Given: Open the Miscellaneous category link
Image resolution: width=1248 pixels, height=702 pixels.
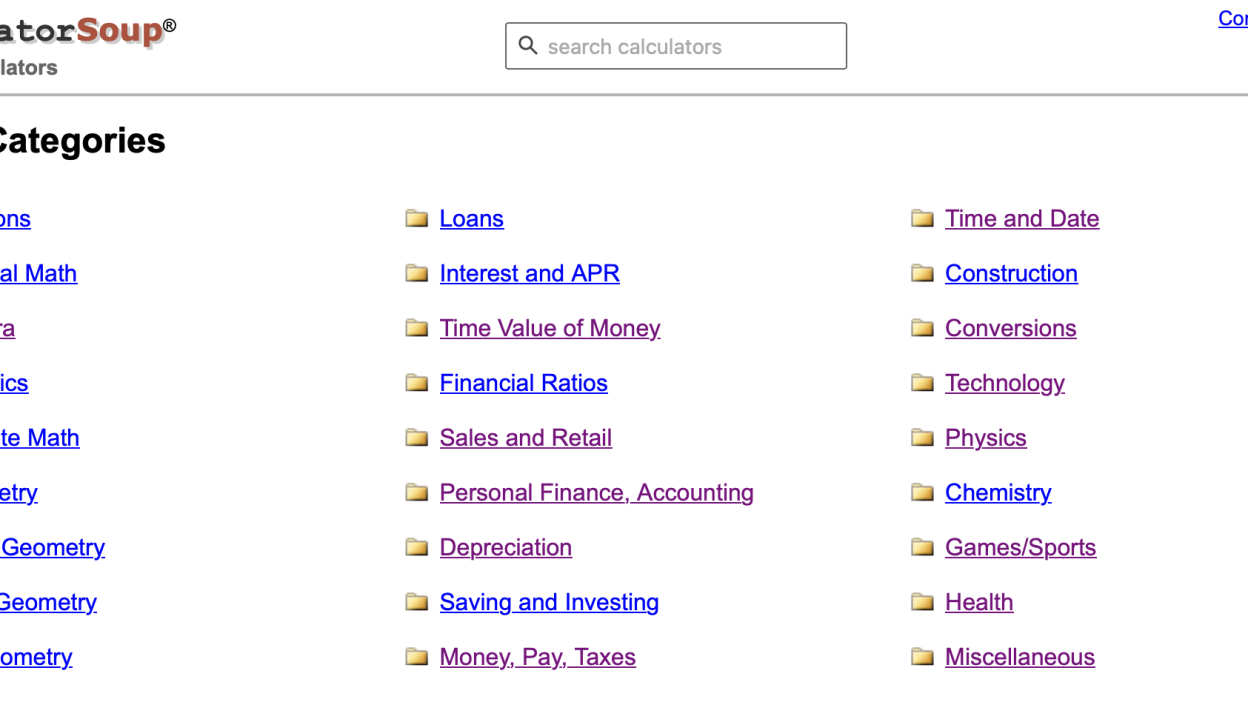Looking at the screenshot, I should 1019,657.
